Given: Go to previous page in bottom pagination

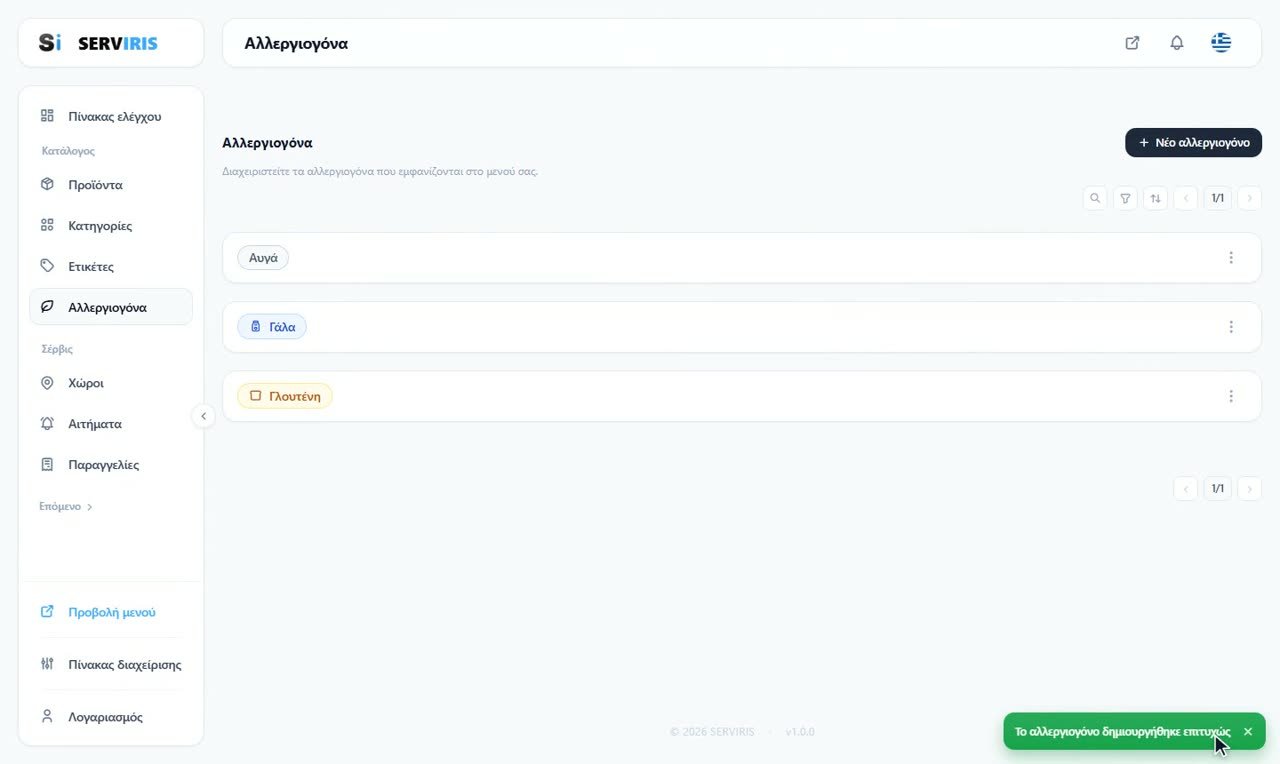Looking at the screenshot, I should pyautogui.click(x=1185, y=489).
